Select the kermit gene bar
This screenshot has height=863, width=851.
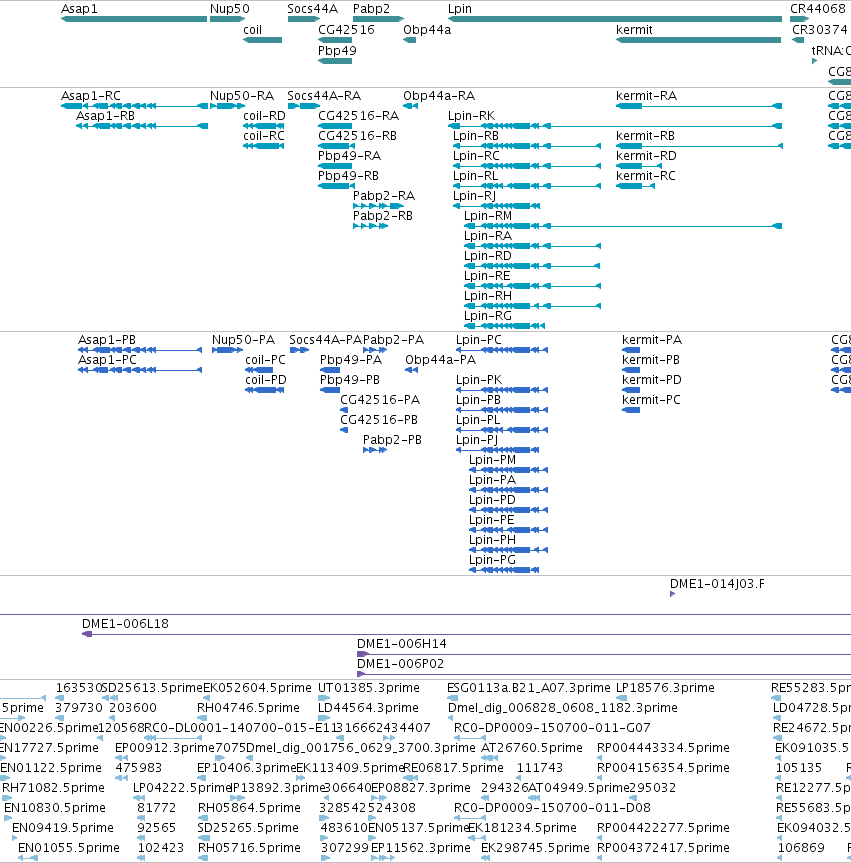[698, 40]
